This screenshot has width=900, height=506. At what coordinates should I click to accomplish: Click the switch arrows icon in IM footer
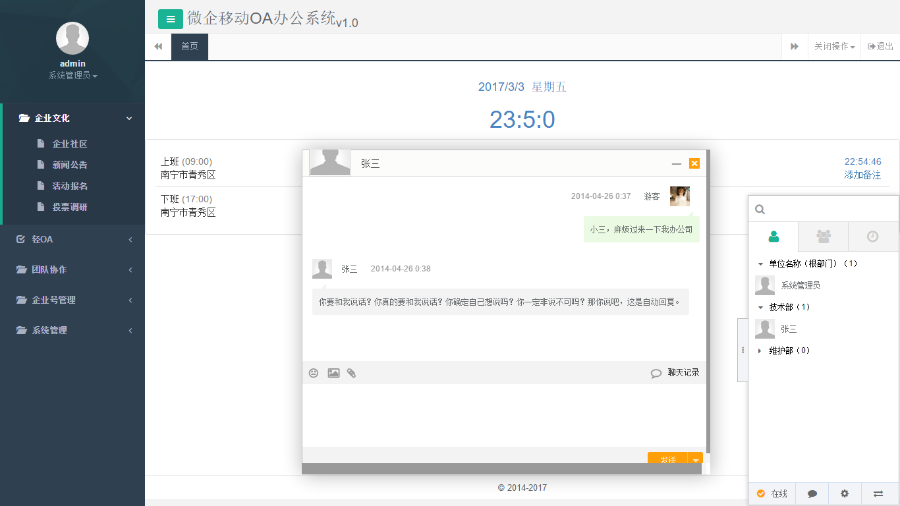tap(878, 493)
